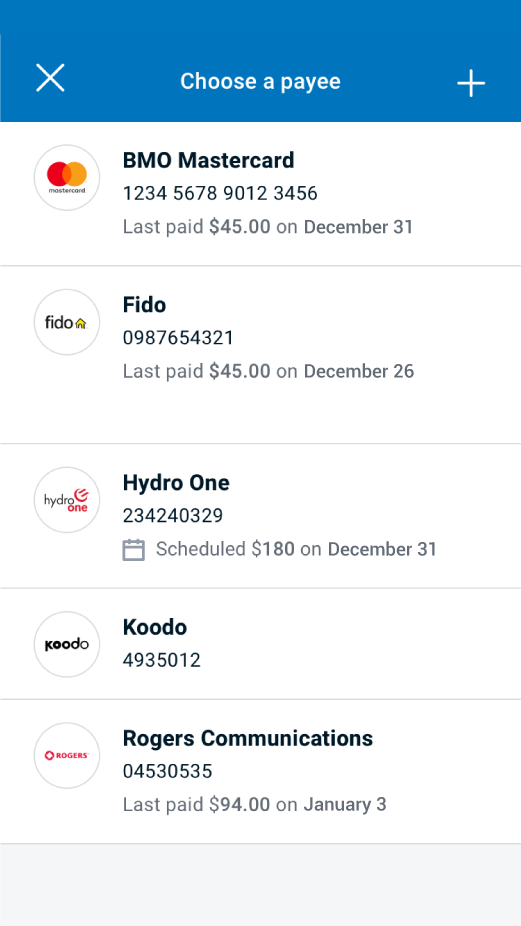
Task: Tap the Fido logo icon
Action: point(67,322)
